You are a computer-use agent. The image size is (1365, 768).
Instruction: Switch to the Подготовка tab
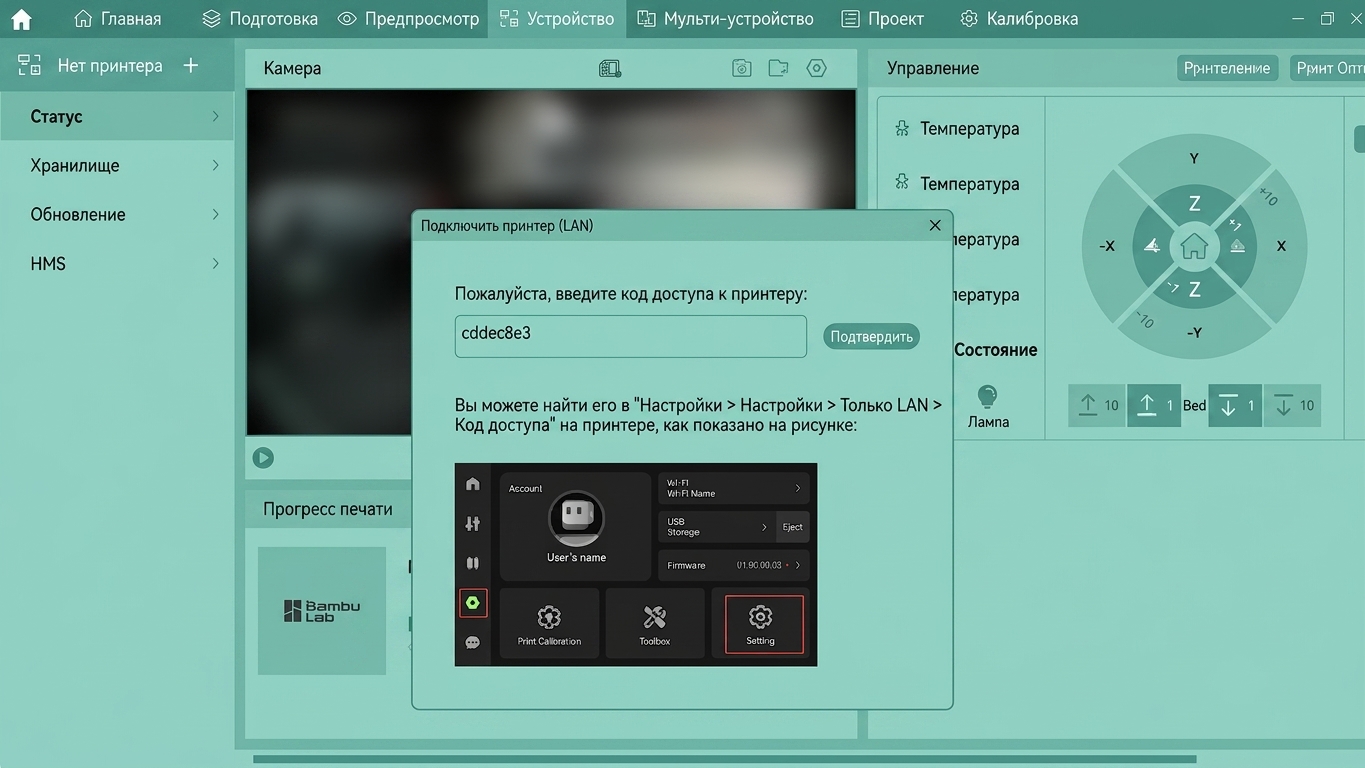pos(260,19)
